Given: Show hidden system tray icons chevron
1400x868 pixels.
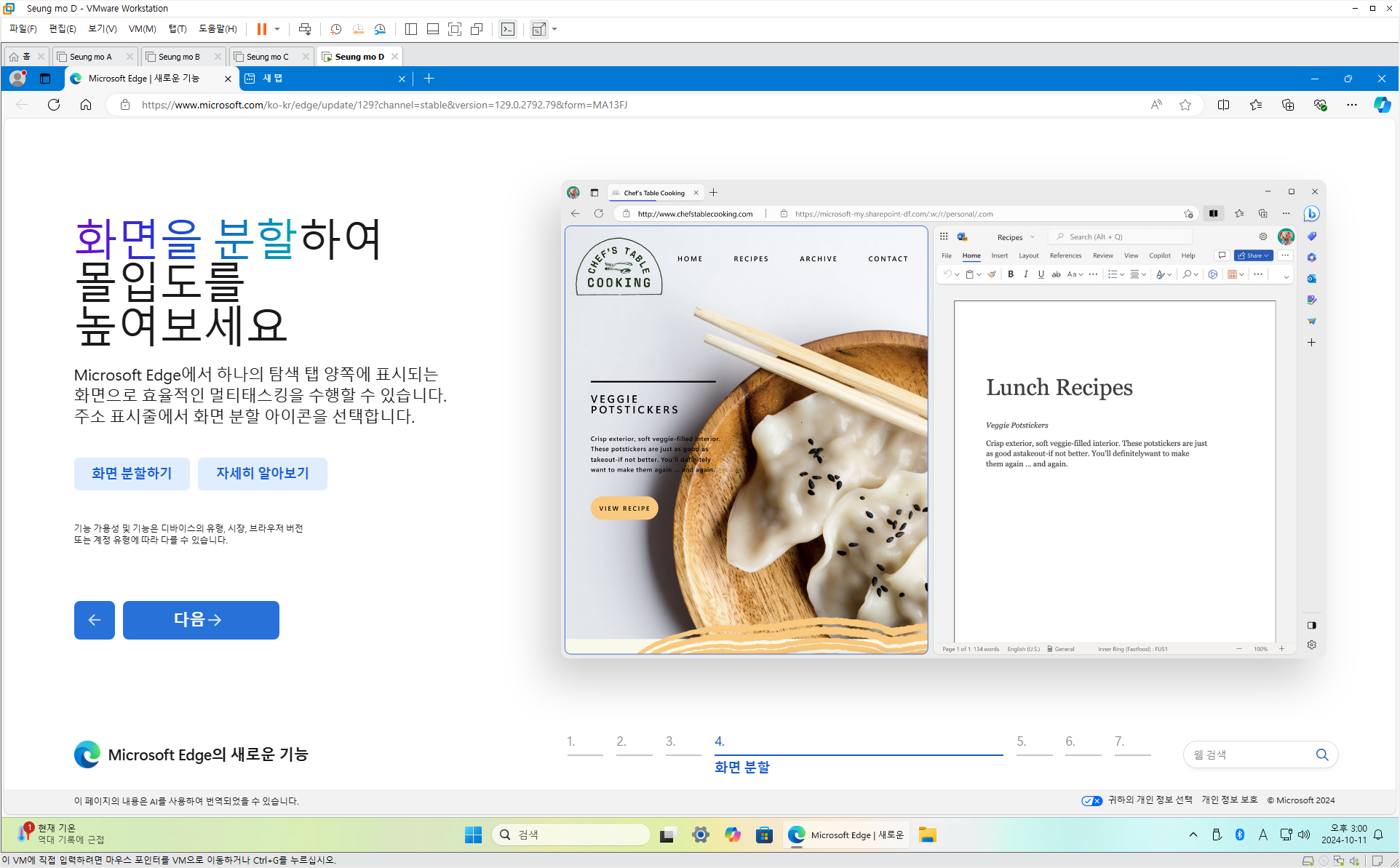Looking at the screenshot, I should click(1193, 835).
